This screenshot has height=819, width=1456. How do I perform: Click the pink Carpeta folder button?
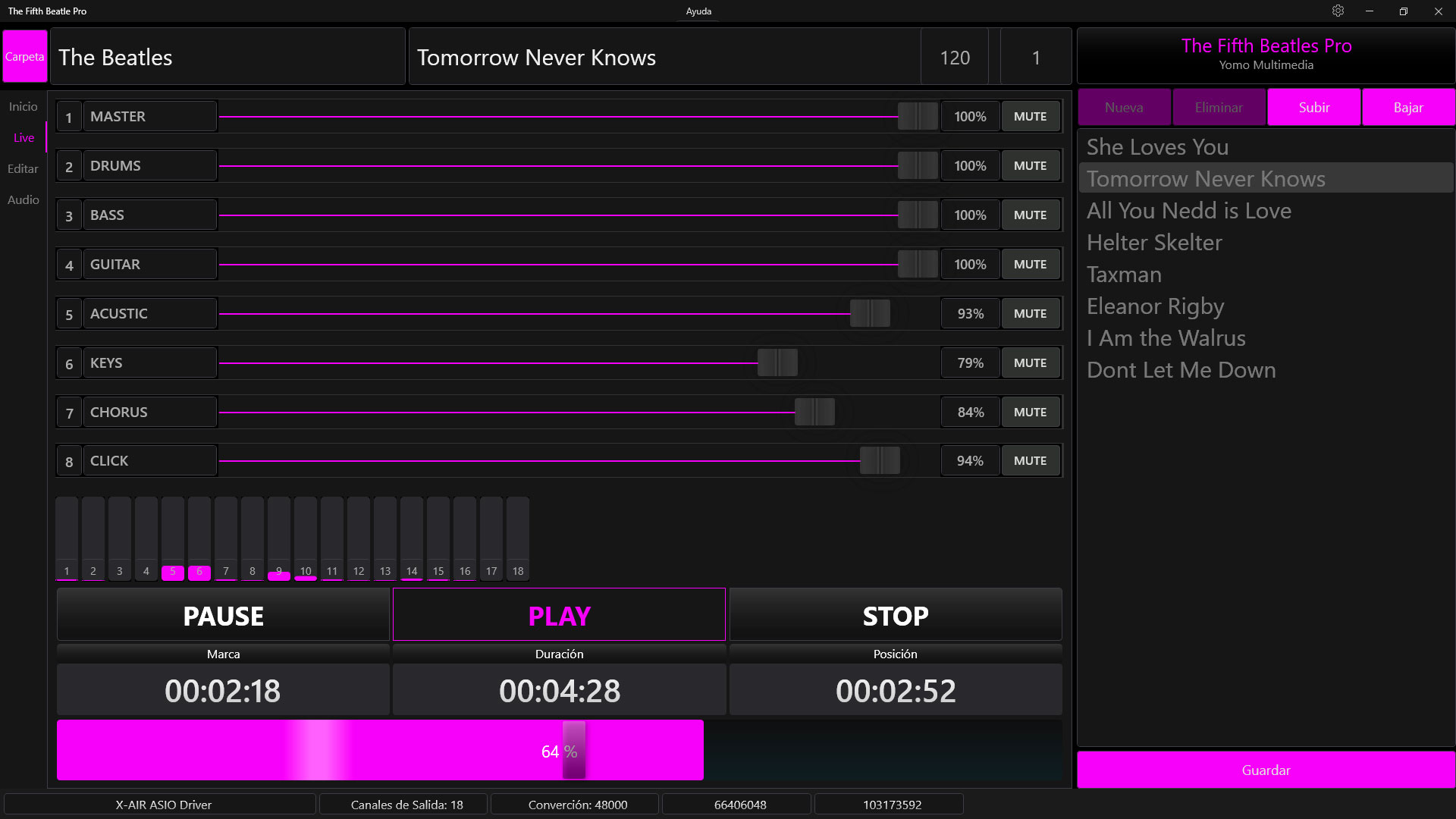[24, 57]
